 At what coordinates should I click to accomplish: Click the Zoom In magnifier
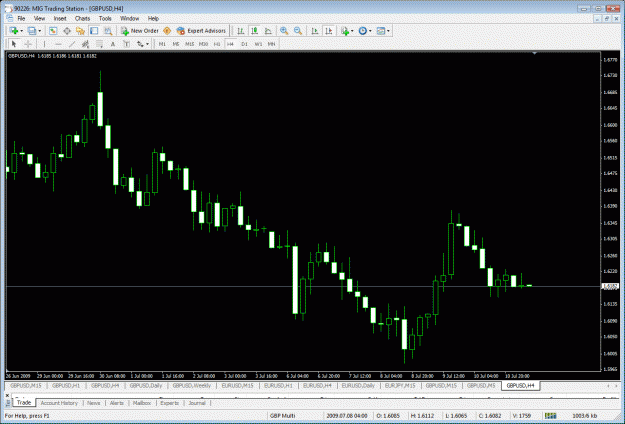[x=284, y=31]
